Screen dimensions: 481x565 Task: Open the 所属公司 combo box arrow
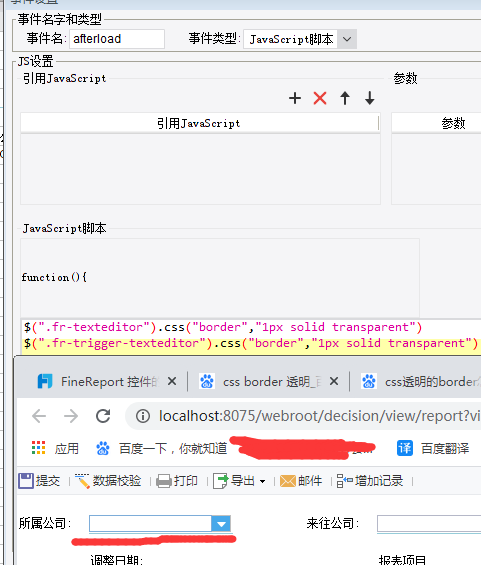221,524
